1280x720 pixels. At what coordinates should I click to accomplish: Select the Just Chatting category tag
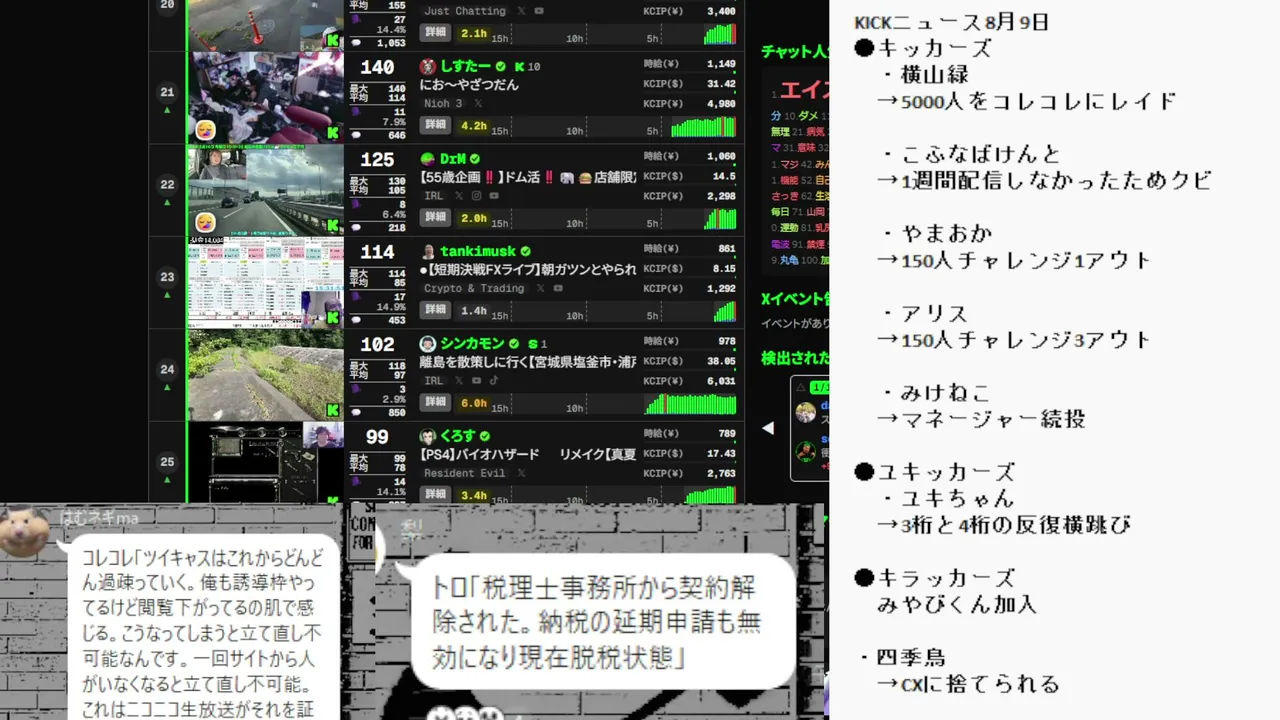[464, 11]
